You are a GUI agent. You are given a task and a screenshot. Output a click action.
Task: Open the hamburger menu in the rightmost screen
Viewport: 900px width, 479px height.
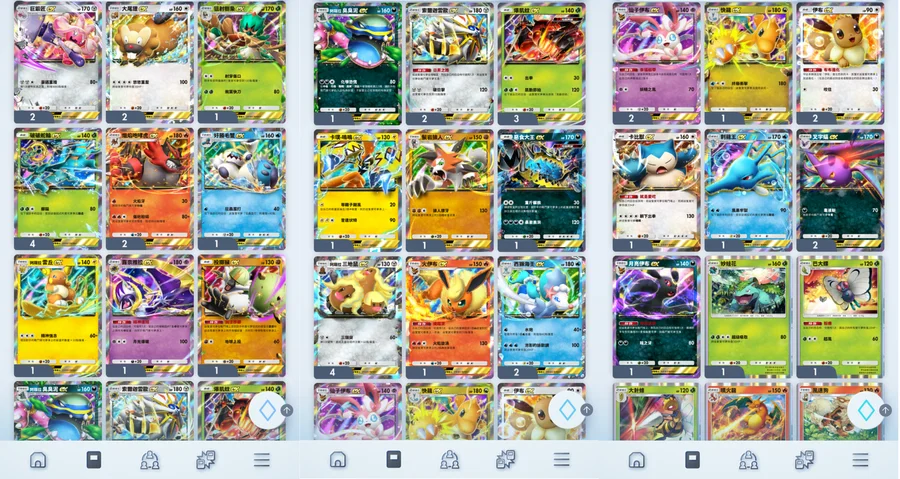[860, 459]
